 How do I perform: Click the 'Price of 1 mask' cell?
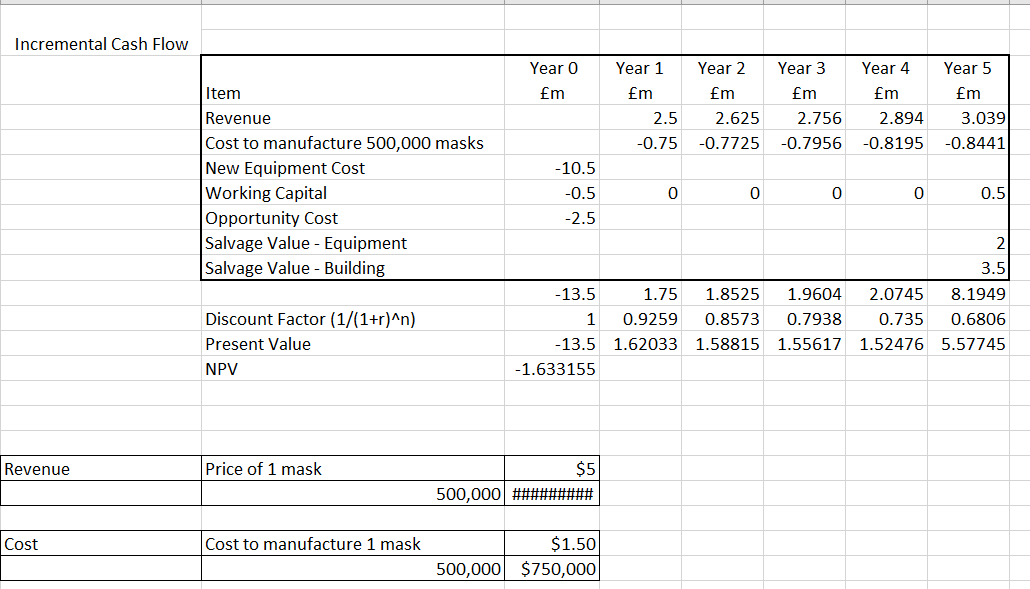pos(353,469)
